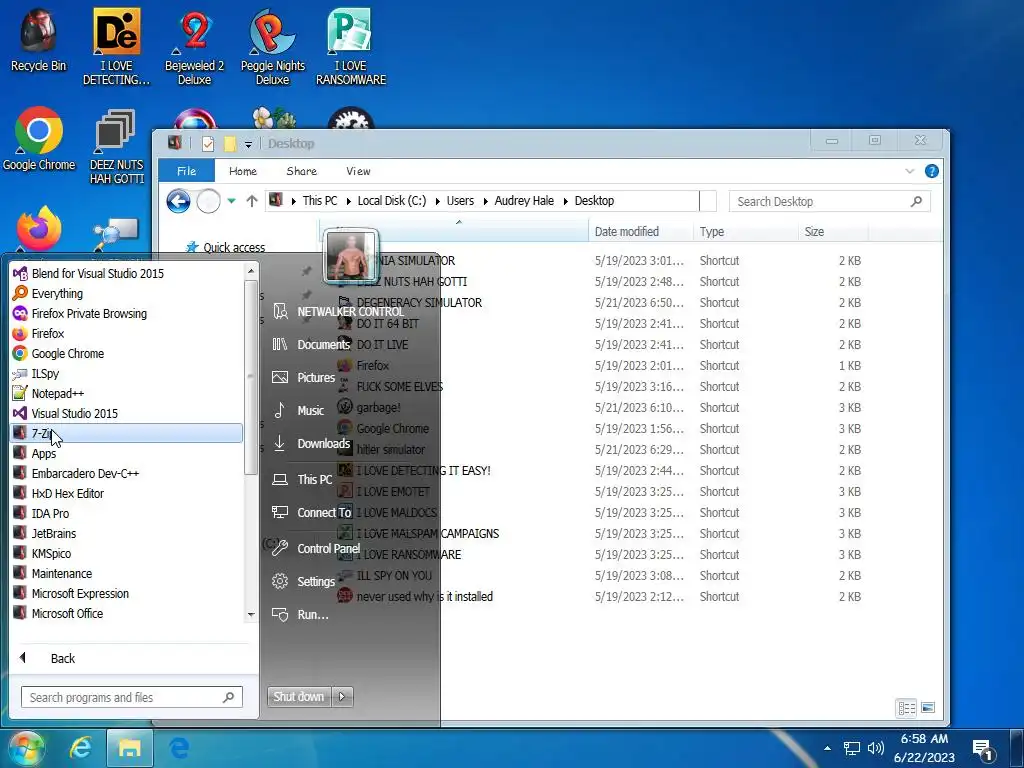1024x768 pixels.
Task: Show hidden tray icons arrow
Action: pyautogui.click(x=827, y=748)
